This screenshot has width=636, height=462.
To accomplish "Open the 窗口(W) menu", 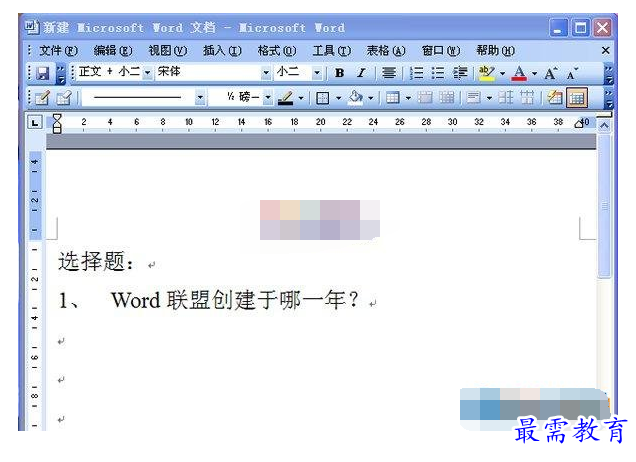I will pyautogui.click(x=441, y=51).
